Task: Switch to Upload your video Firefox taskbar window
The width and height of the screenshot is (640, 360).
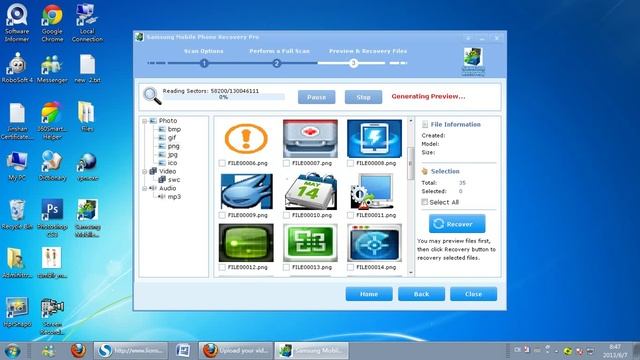Action: (x=236, y=351)
